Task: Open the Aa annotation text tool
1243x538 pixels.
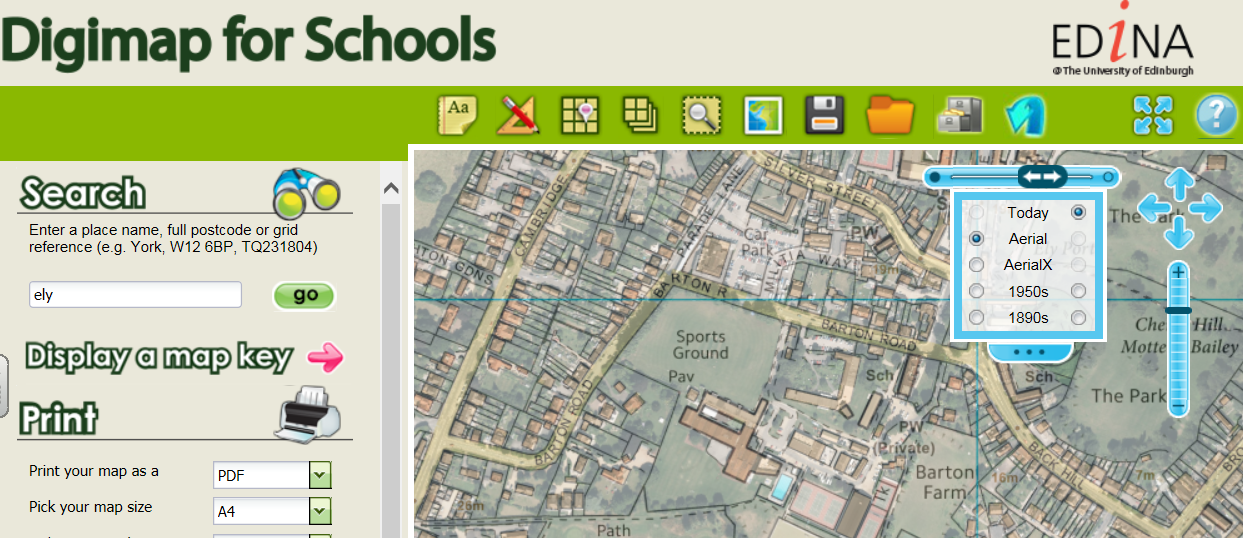Action: point(458,114)
